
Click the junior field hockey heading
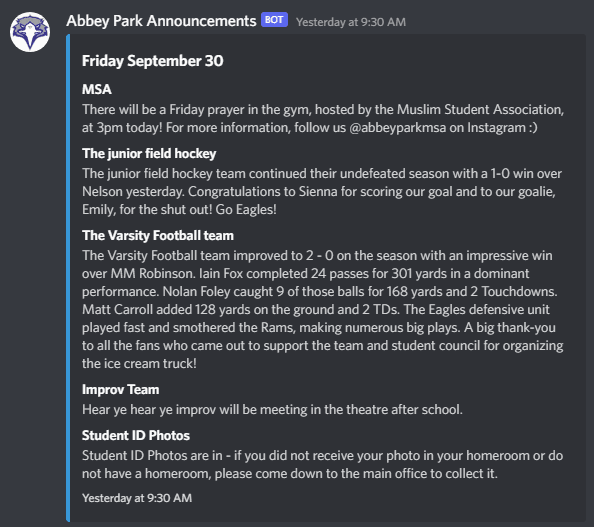pos(149,153)
